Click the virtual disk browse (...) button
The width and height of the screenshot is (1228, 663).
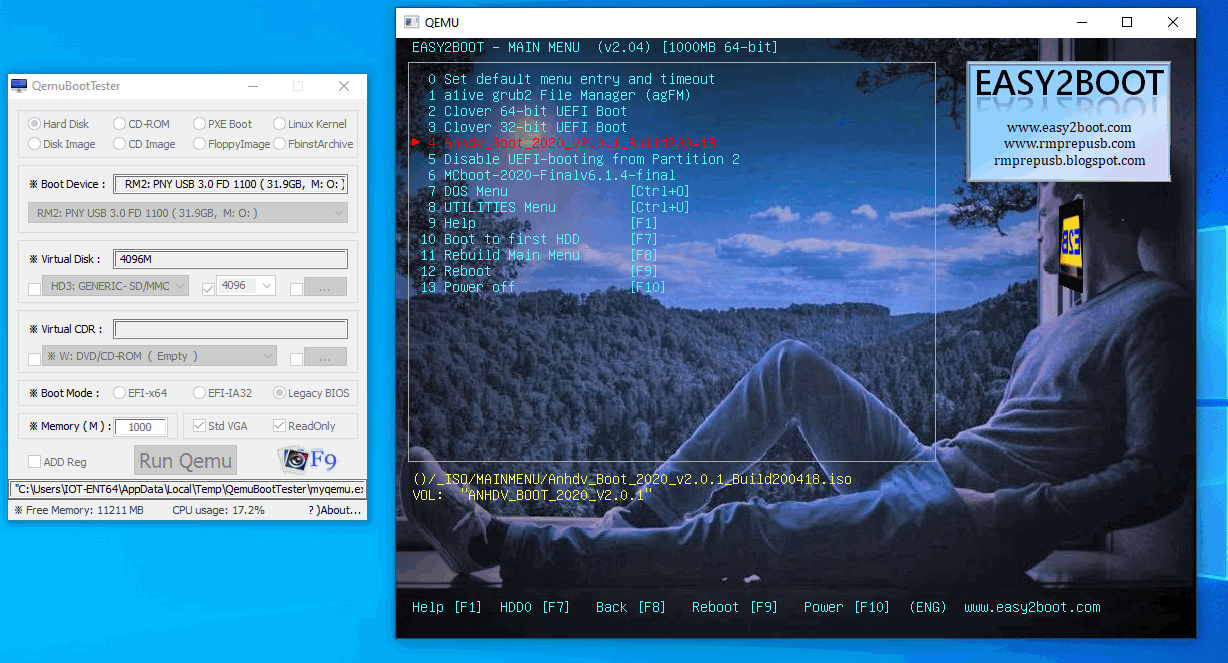click(325, 287)
